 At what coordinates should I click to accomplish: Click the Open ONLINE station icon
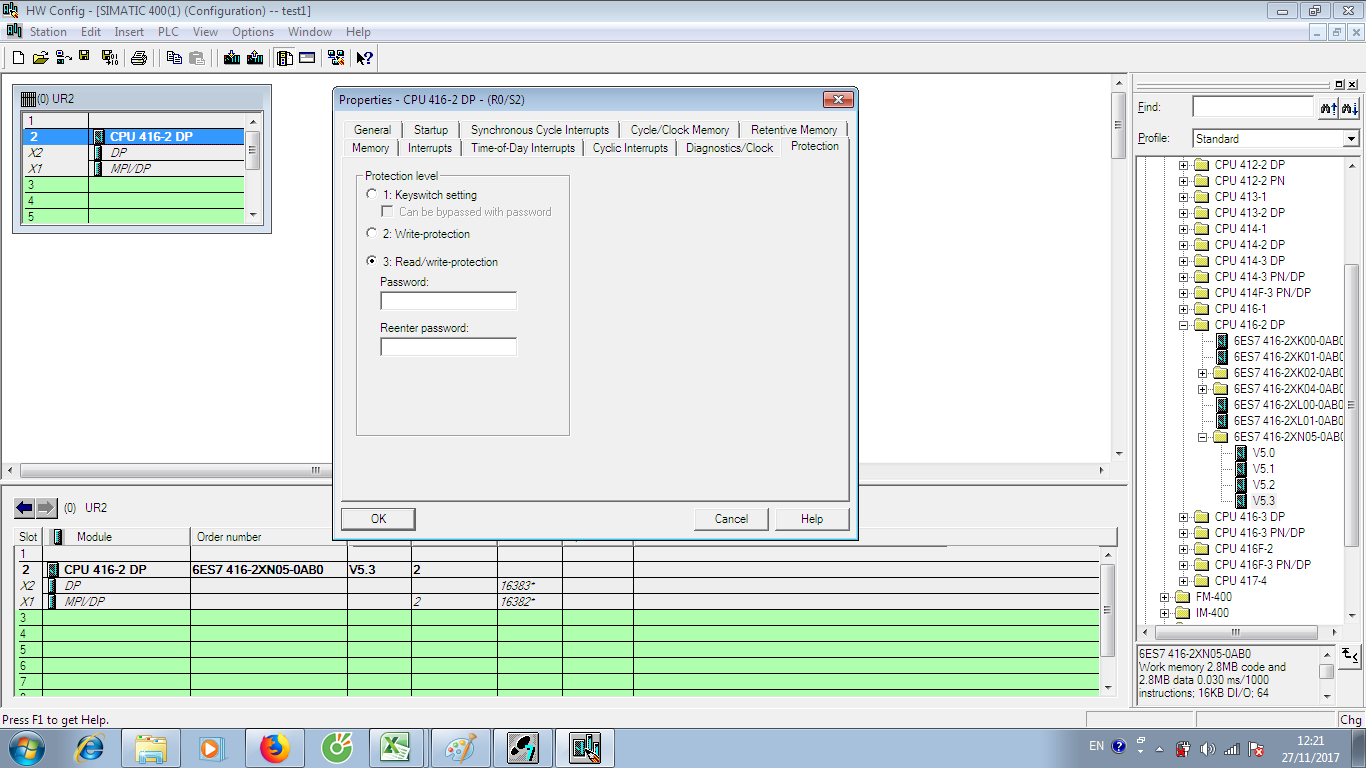(x=62, y=58)
